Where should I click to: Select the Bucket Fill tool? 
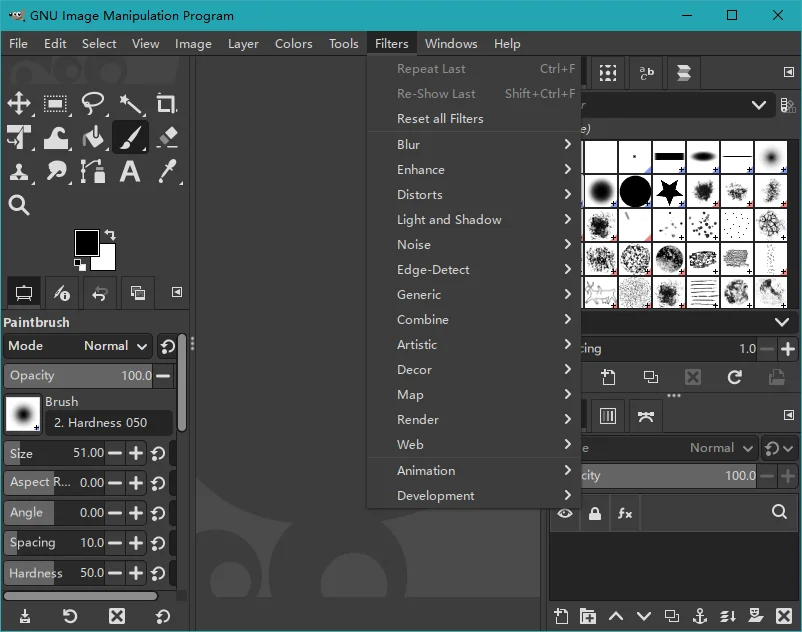point(93,138)
